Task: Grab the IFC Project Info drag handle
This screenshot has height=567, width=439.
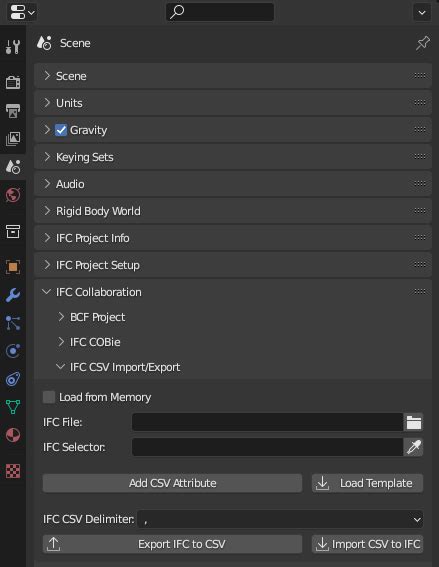Action: (419, 238)
